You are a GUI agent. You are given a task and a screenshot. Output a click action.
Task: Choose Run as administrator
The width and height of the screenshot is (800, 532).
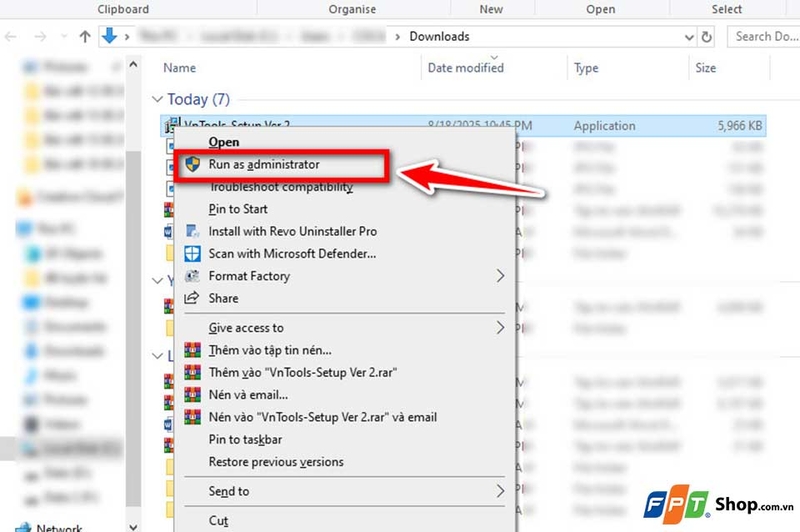tap(264, 164)
